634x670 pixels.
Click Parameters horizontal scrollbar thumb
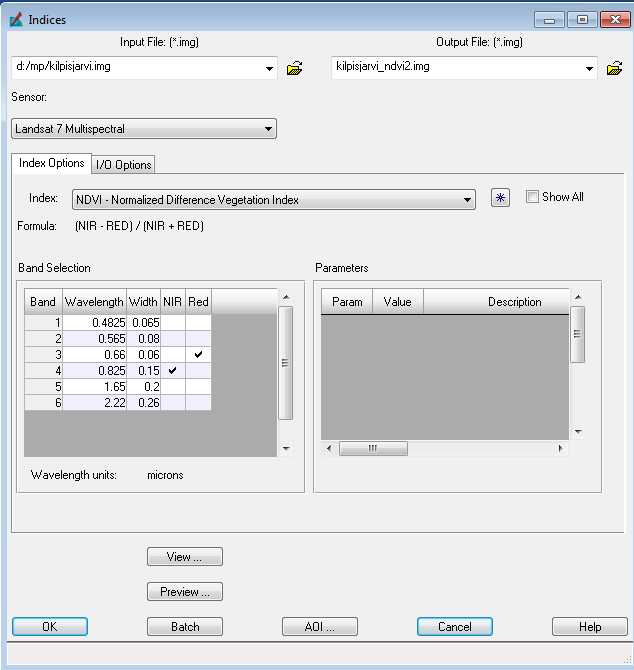point(373,448)
